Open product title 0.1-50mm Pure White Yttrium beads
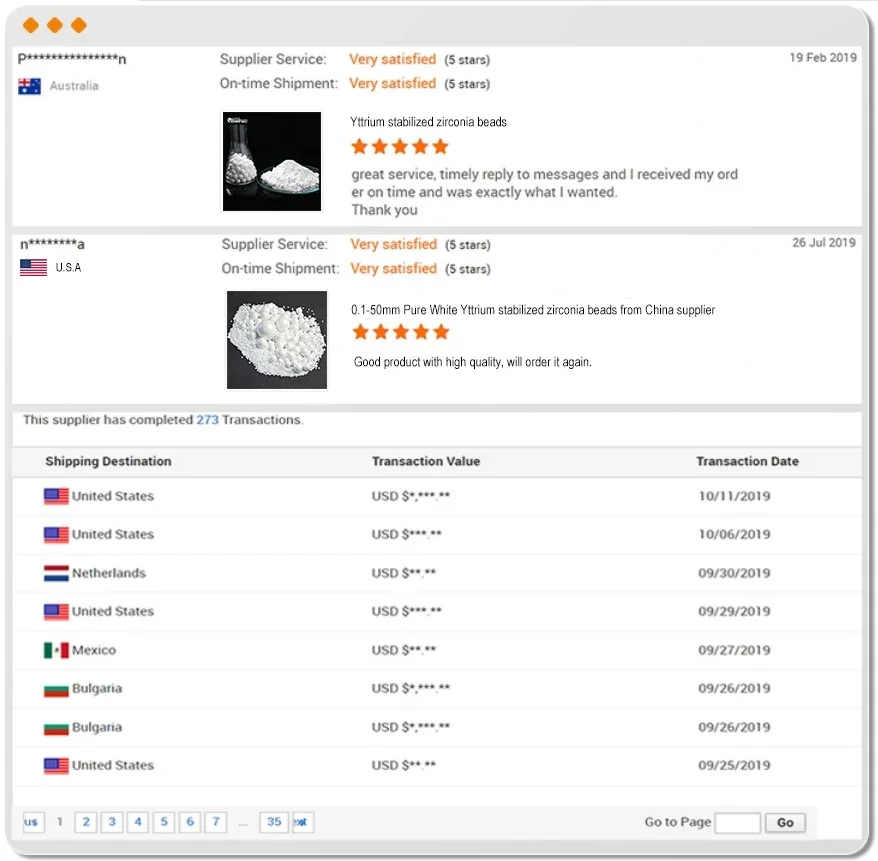 533,310
